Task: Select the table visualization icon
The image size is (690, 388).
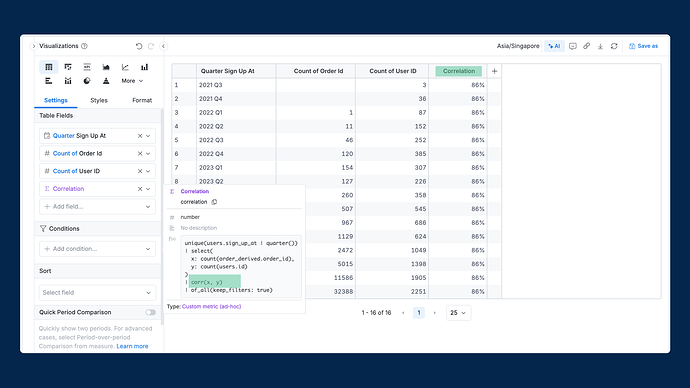Action: pos(49,67)
